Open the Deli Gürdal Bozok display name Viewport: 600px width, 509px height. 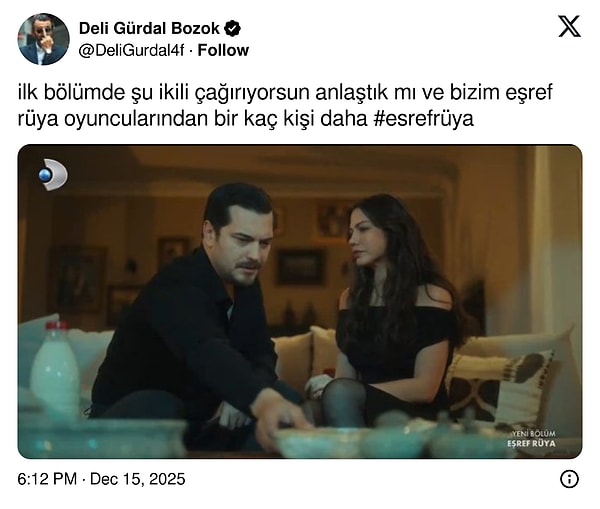[149, 28]
